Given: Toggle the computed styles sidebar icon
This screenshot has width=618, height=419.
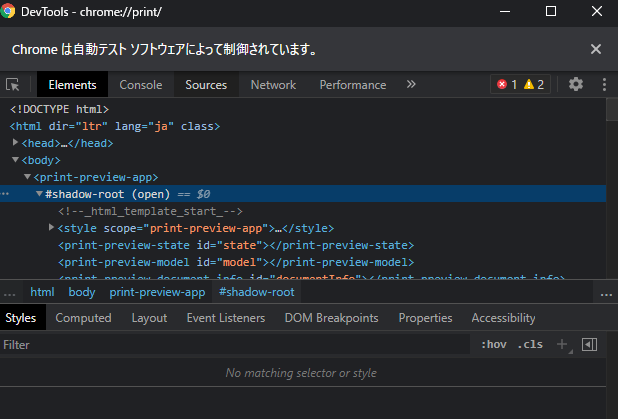Looking at the screenshot, I should pyautogui.click(x=589, y=345).
